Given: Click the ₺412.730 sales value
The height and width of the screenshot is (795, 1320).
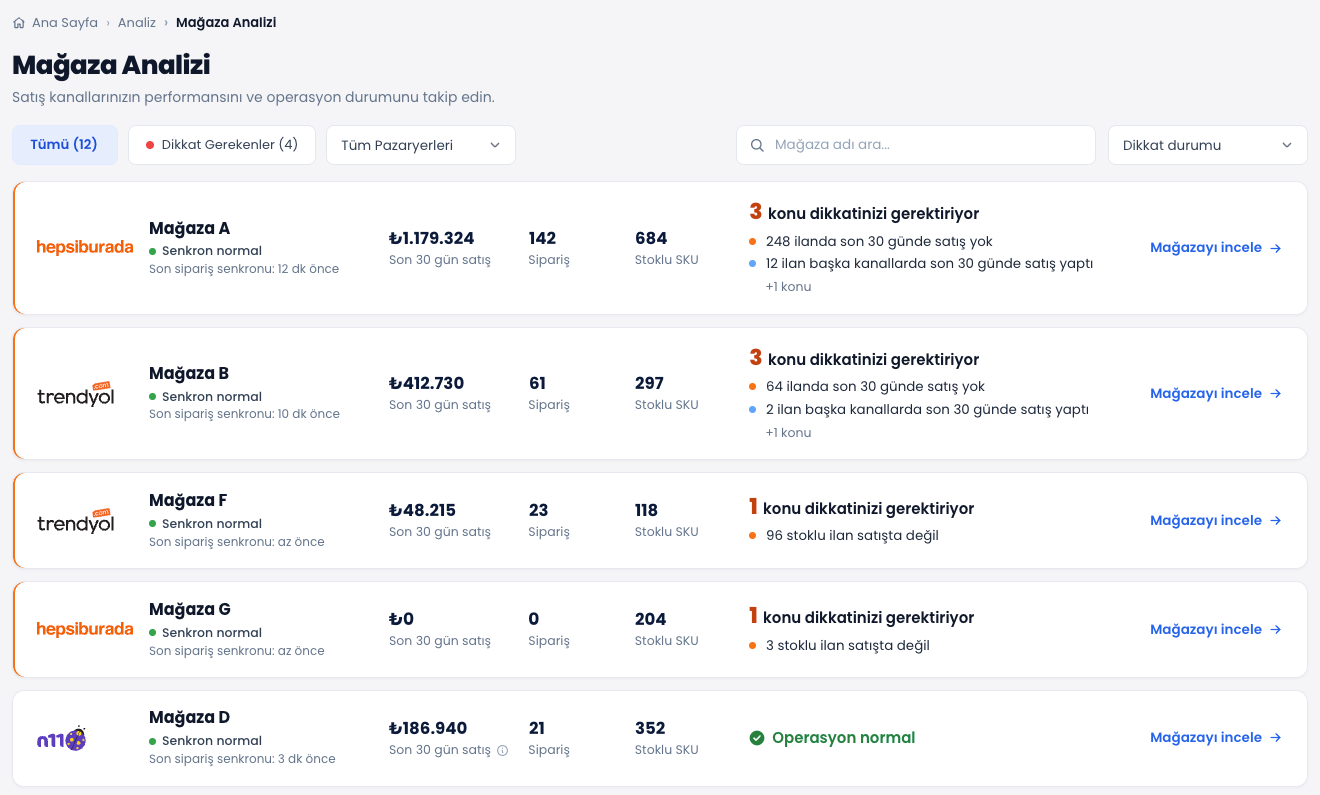Looking at the screenshot, I should [x=427, y=383].
